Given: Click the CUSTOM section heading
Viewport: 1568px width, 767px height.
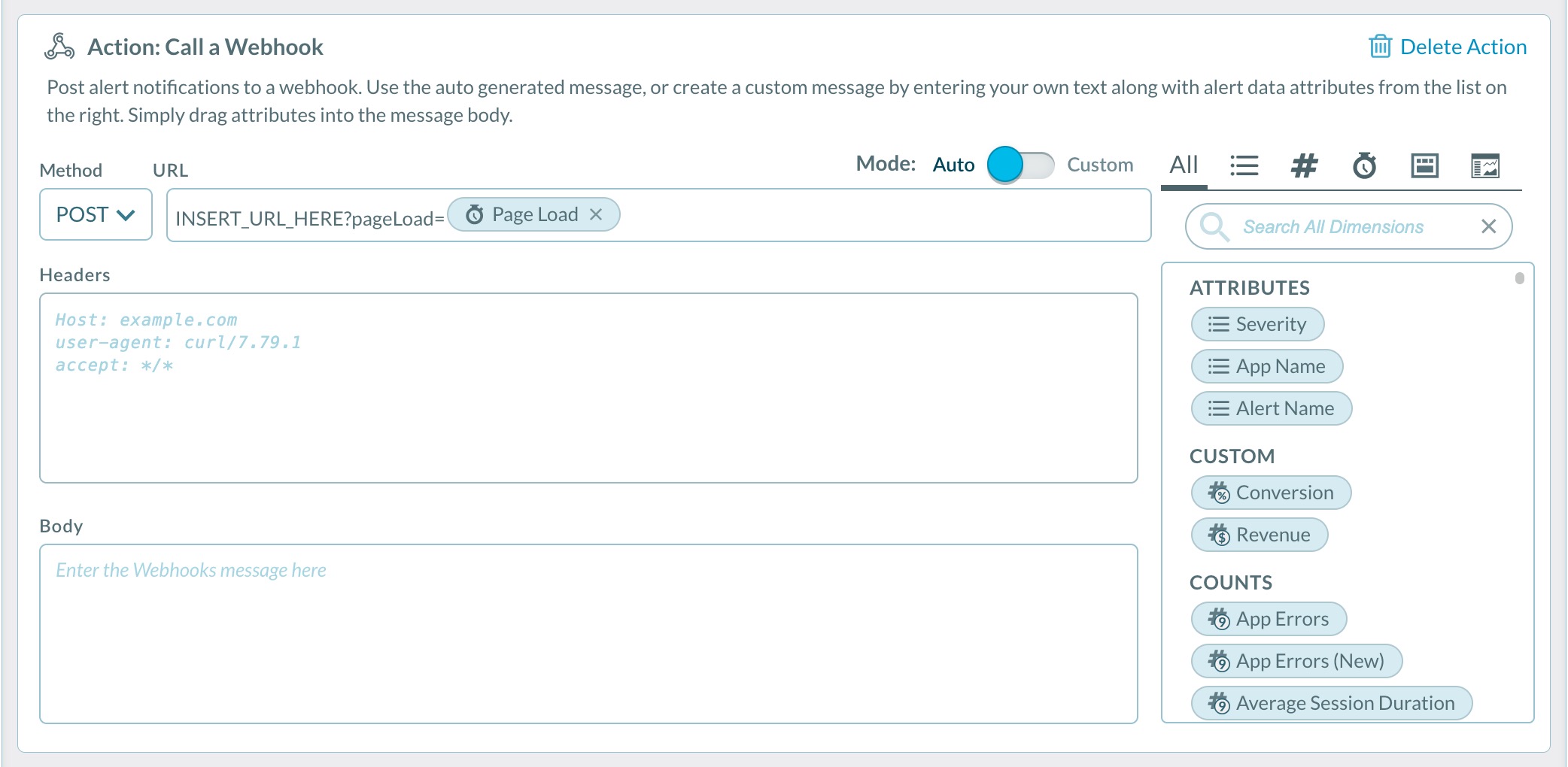Looking at the screenshot, I should (x=1232, y=456).
